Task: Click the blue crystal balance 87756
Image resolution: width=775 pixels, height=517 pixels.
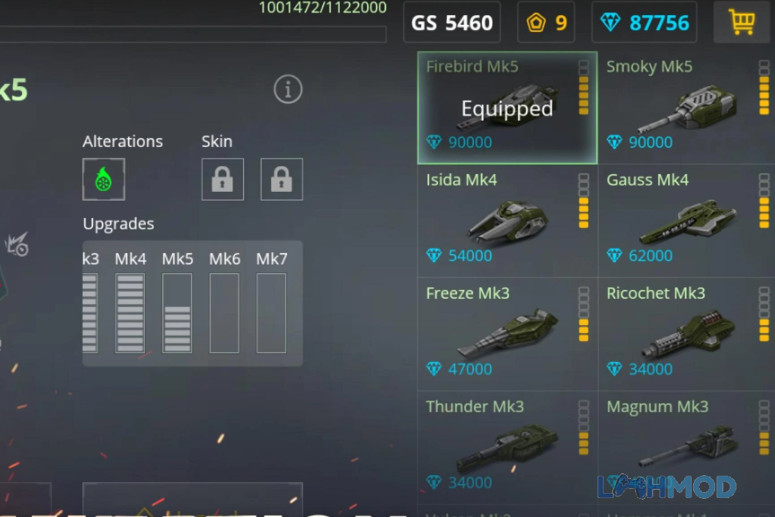Action: click(x=644, y=22)
